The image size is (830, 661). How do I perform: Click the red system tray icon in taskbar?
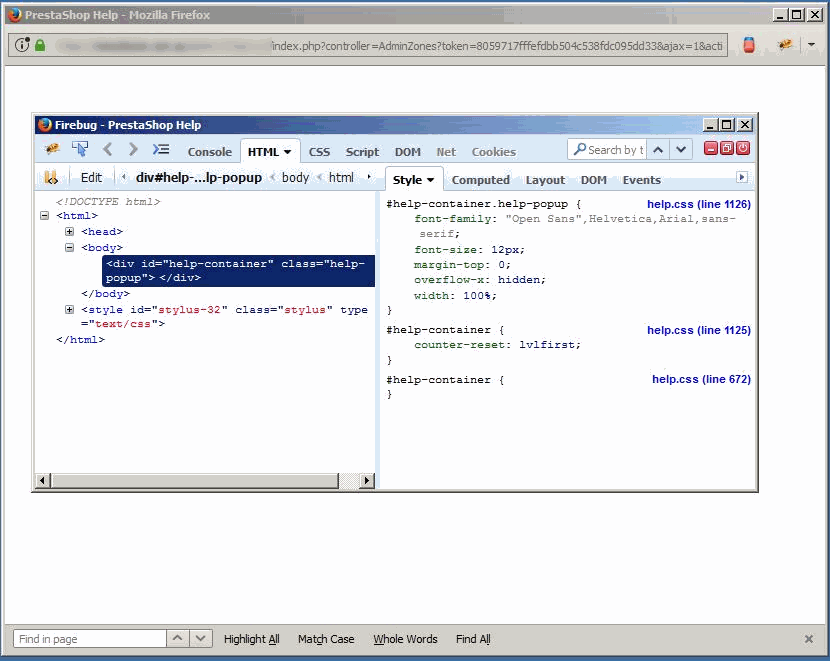748,45
